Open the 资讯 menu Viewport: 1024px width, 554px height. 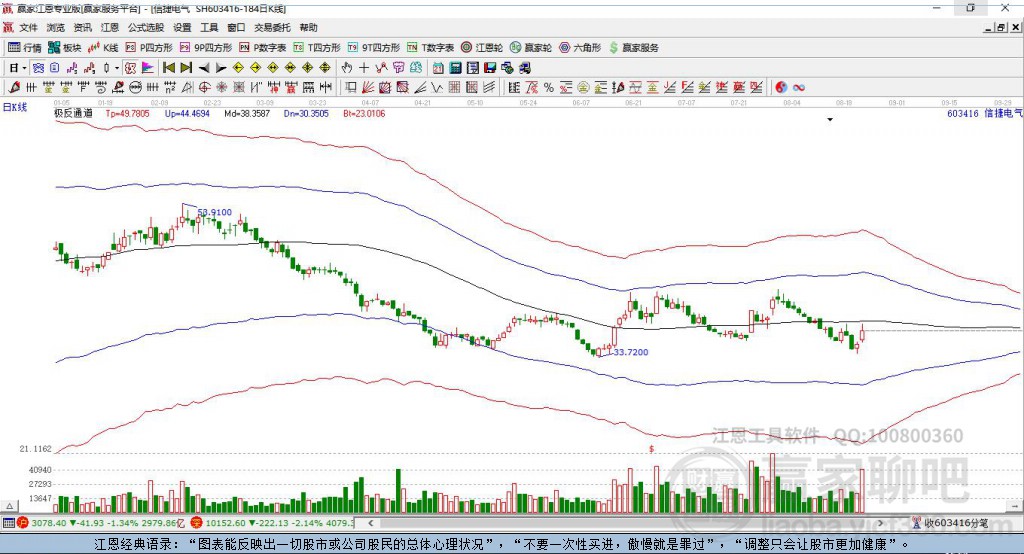coord(82,27)
